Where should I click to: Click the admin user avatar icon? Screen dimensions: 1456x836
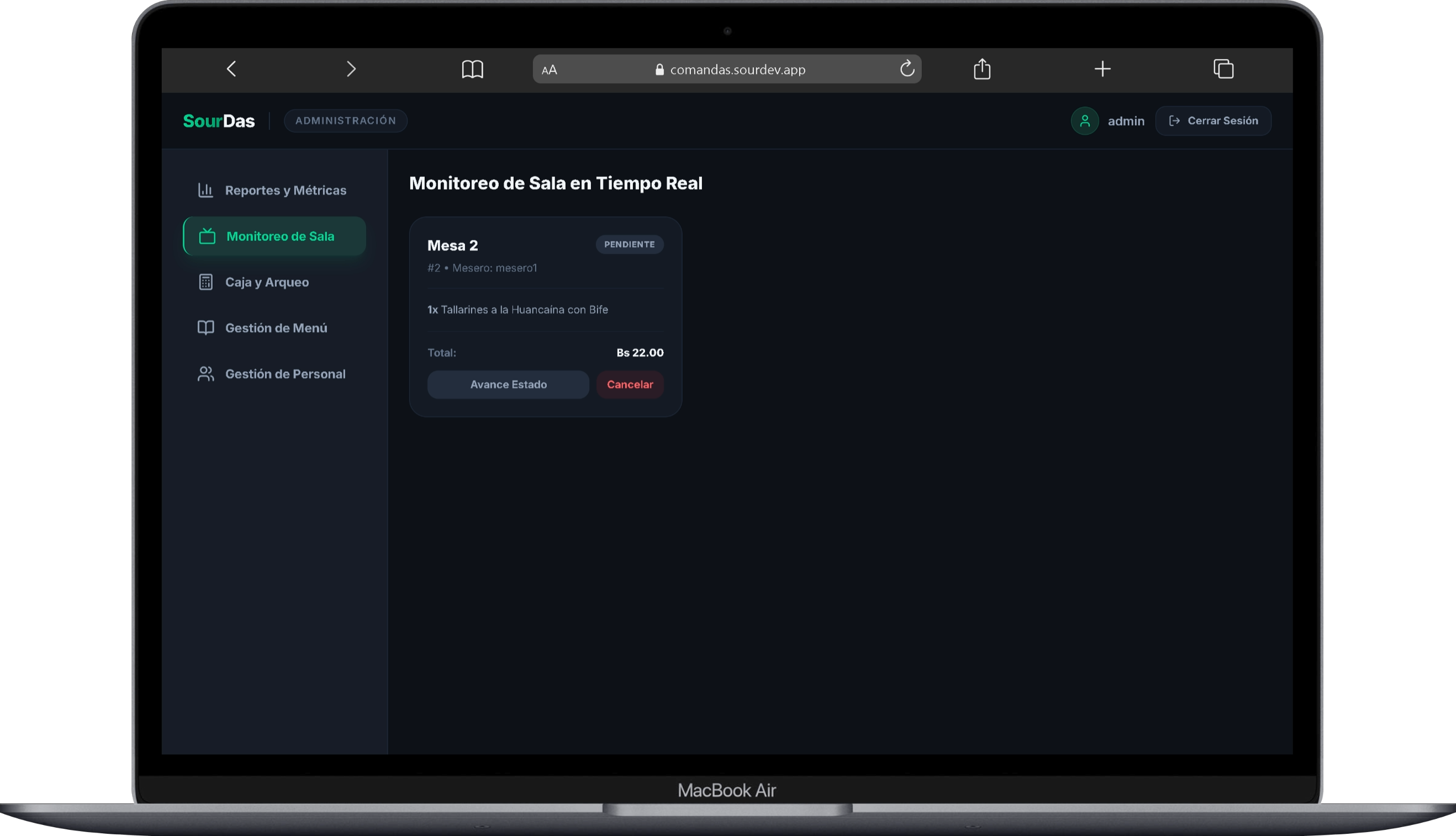1084,121
